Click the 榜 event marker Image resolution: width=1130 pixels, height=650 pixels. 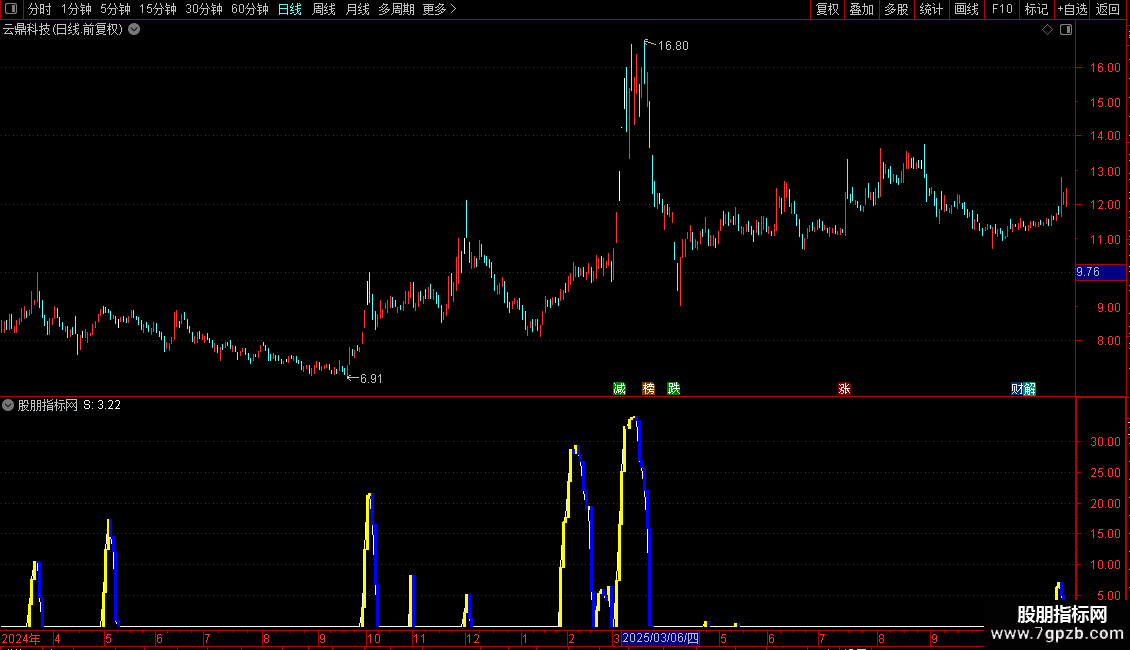[649, 389]
